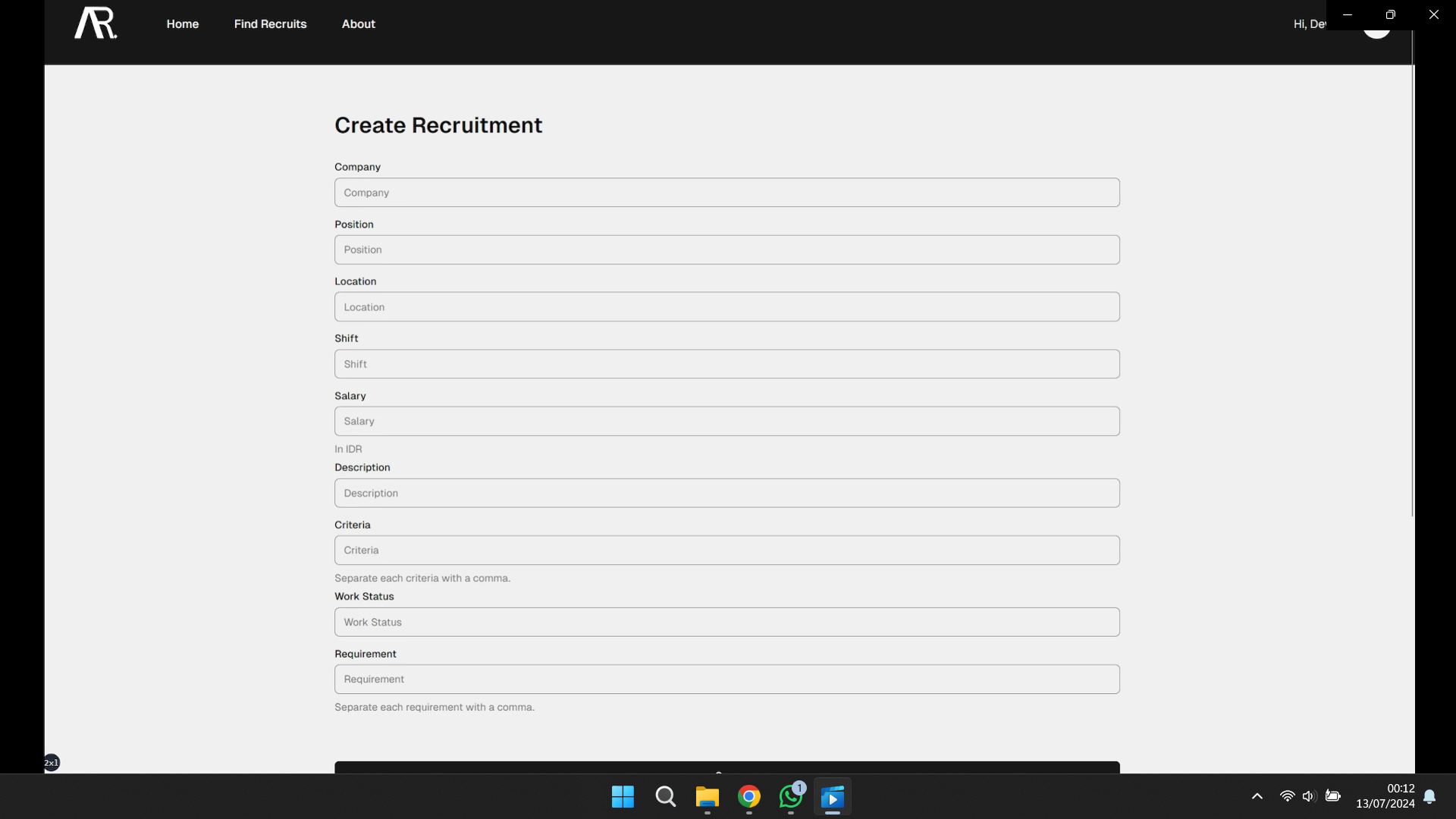Open File Explorer from taskbar
Image resolution: width=1456 pixels, height=819 pixels.
click(x=707, y=797)
